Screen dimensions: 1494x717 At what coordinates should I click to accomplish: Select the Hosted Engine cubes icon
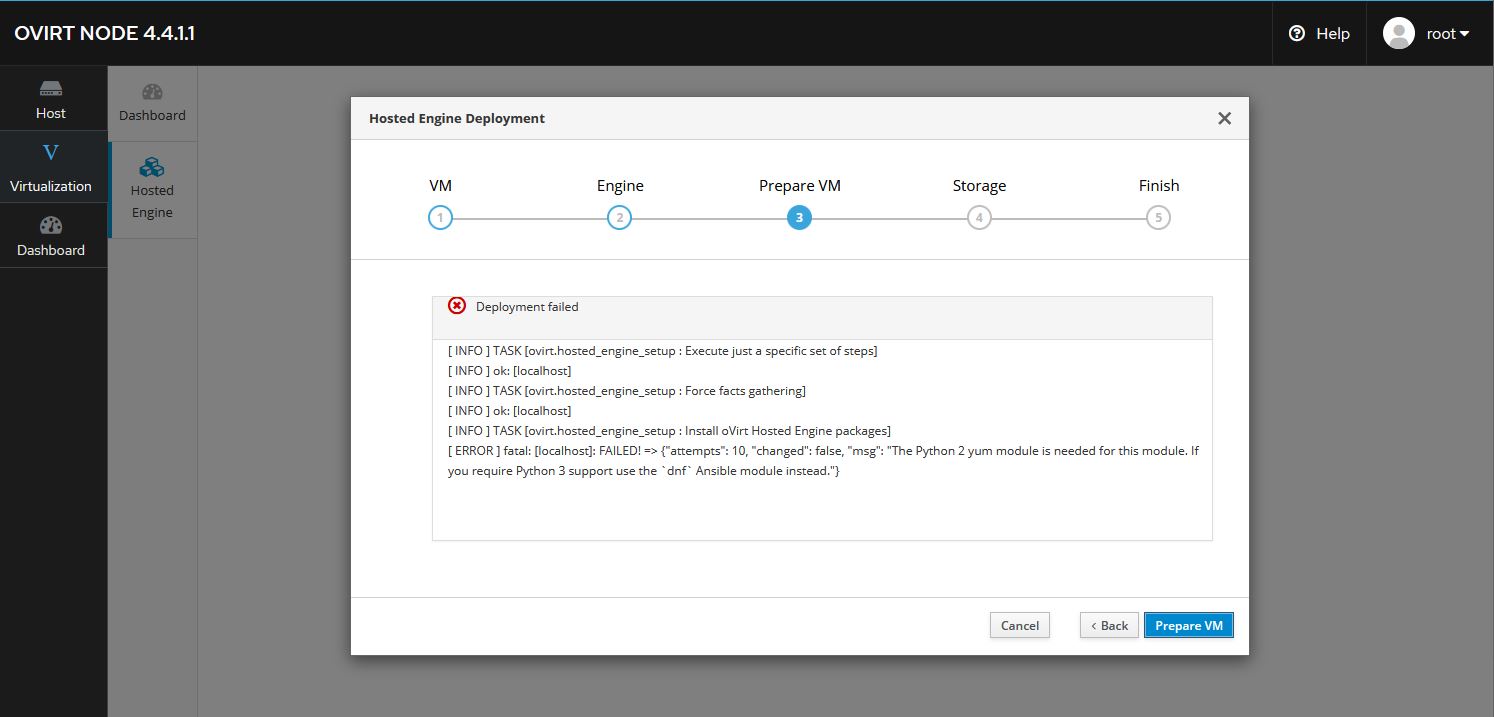[x=152, y=166]
